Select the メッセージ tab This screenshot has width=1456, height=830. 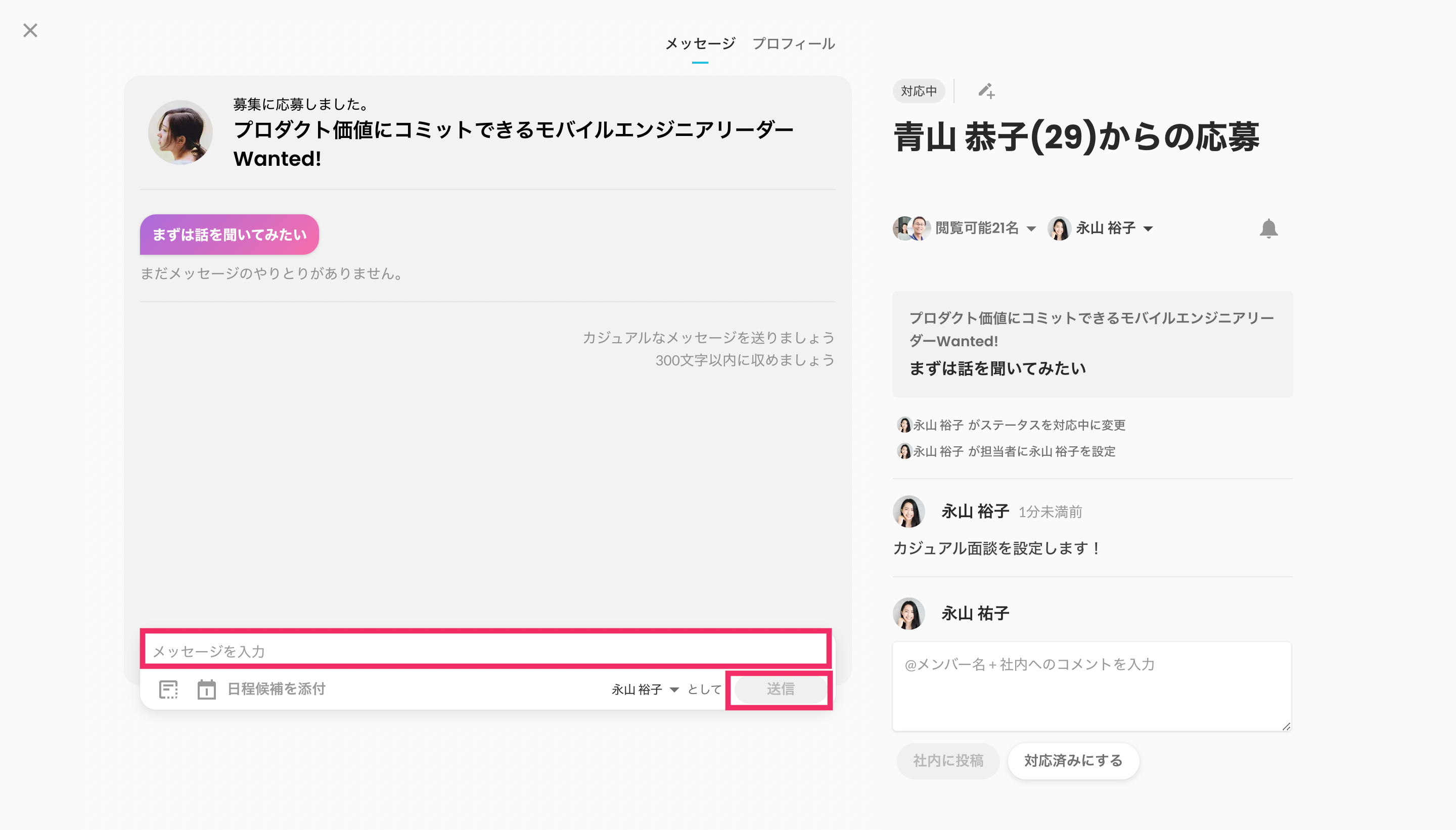tap(700, 44)
